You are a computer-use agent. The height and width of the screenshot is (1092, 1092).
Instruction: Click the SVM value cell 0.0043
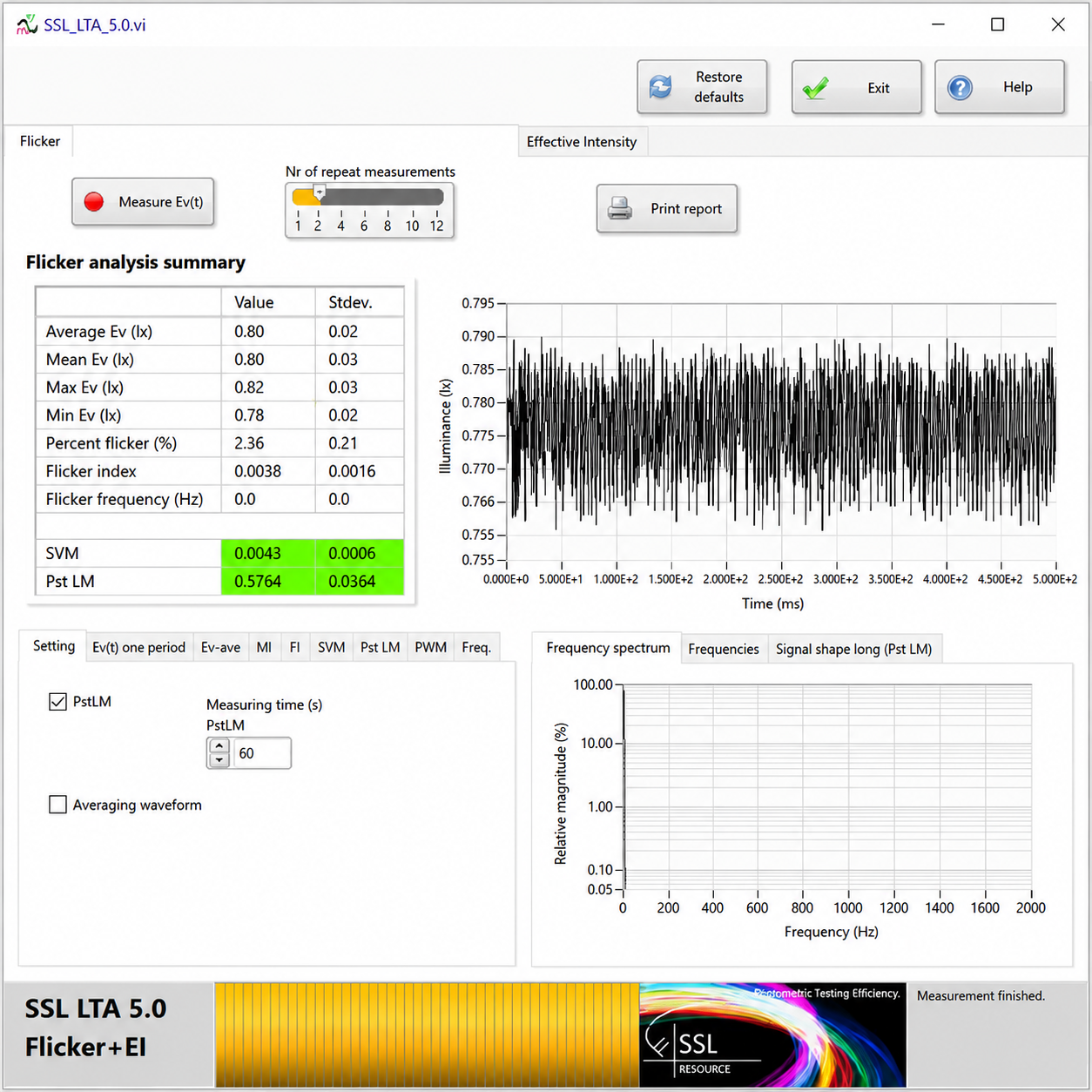[268, 554]
